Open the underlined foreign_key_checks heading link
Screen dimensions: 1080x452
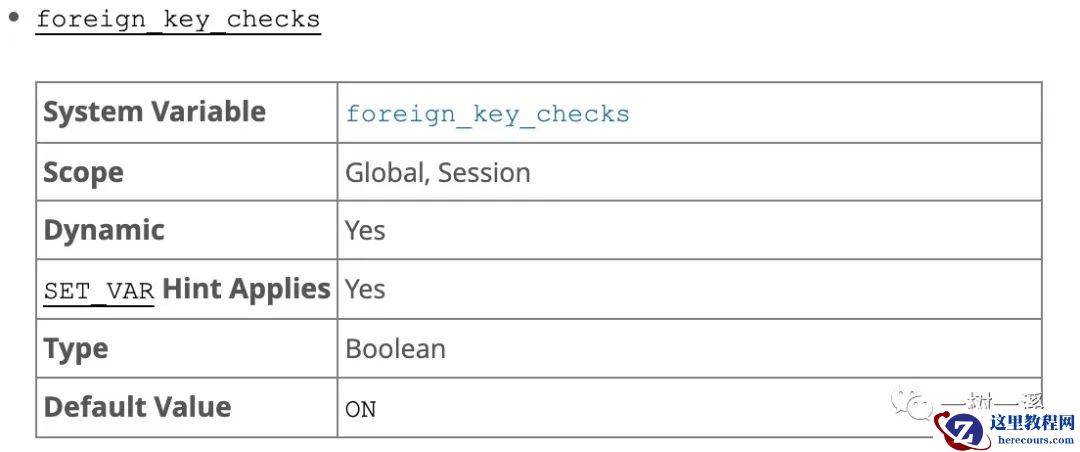tap(178, 20)
